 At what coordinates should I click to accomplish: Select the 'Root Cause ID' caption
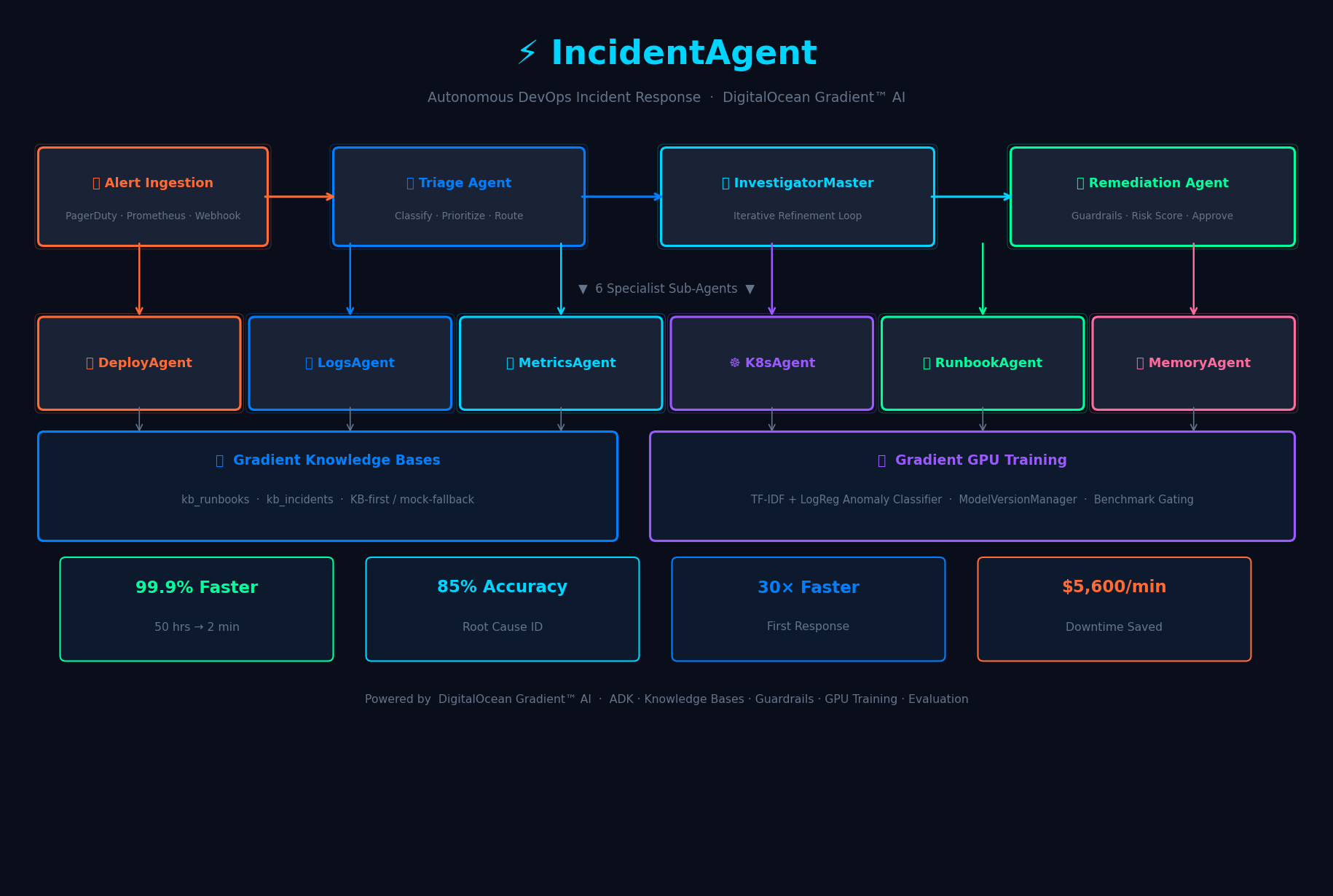pos(503,627)
